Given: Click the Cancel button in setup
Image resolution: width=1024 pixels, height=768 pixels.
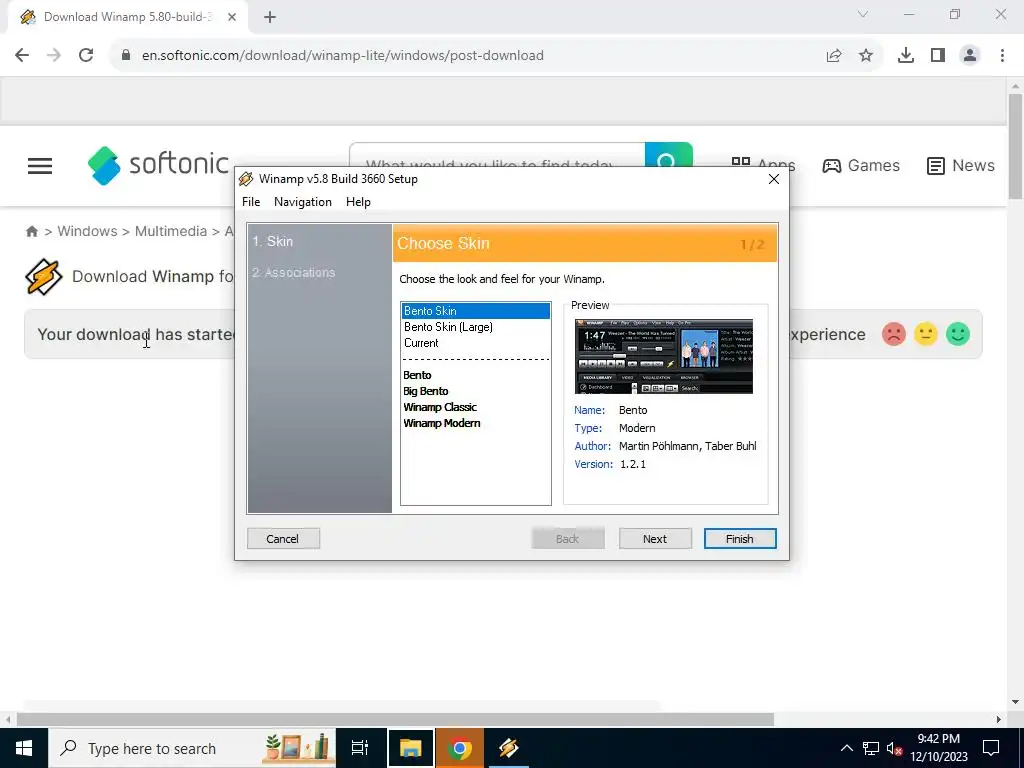Looking at the screenshot, I should click(283, 539).
